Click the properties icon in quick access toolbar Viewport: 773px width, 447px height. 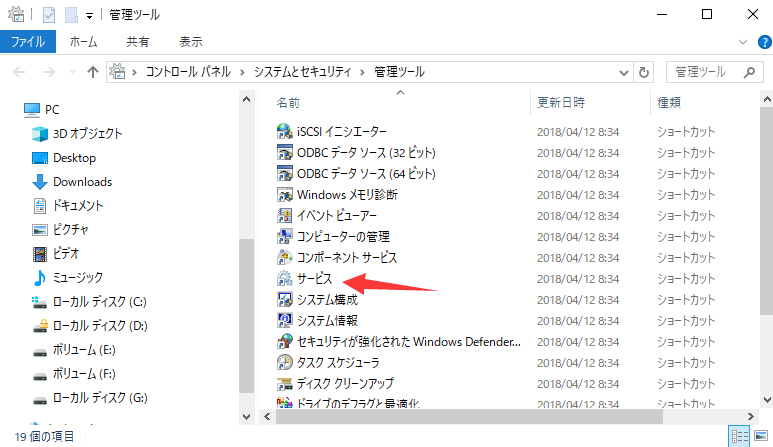(49, 15)
